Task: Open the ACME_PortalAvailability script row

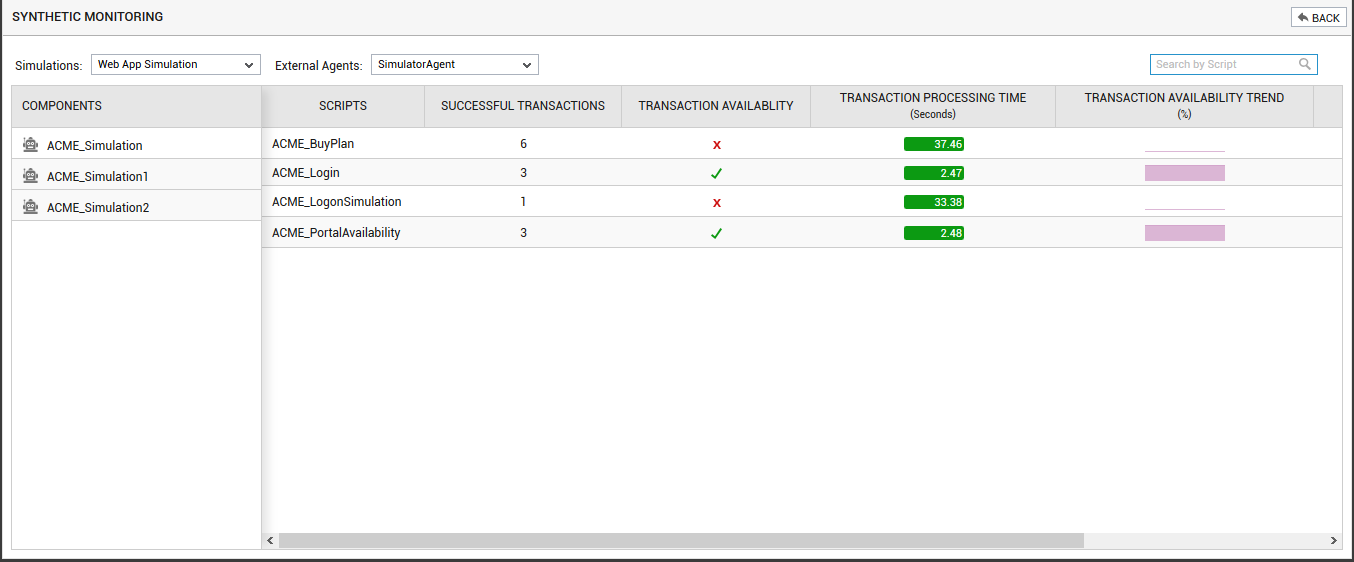Action: (801, 233)
